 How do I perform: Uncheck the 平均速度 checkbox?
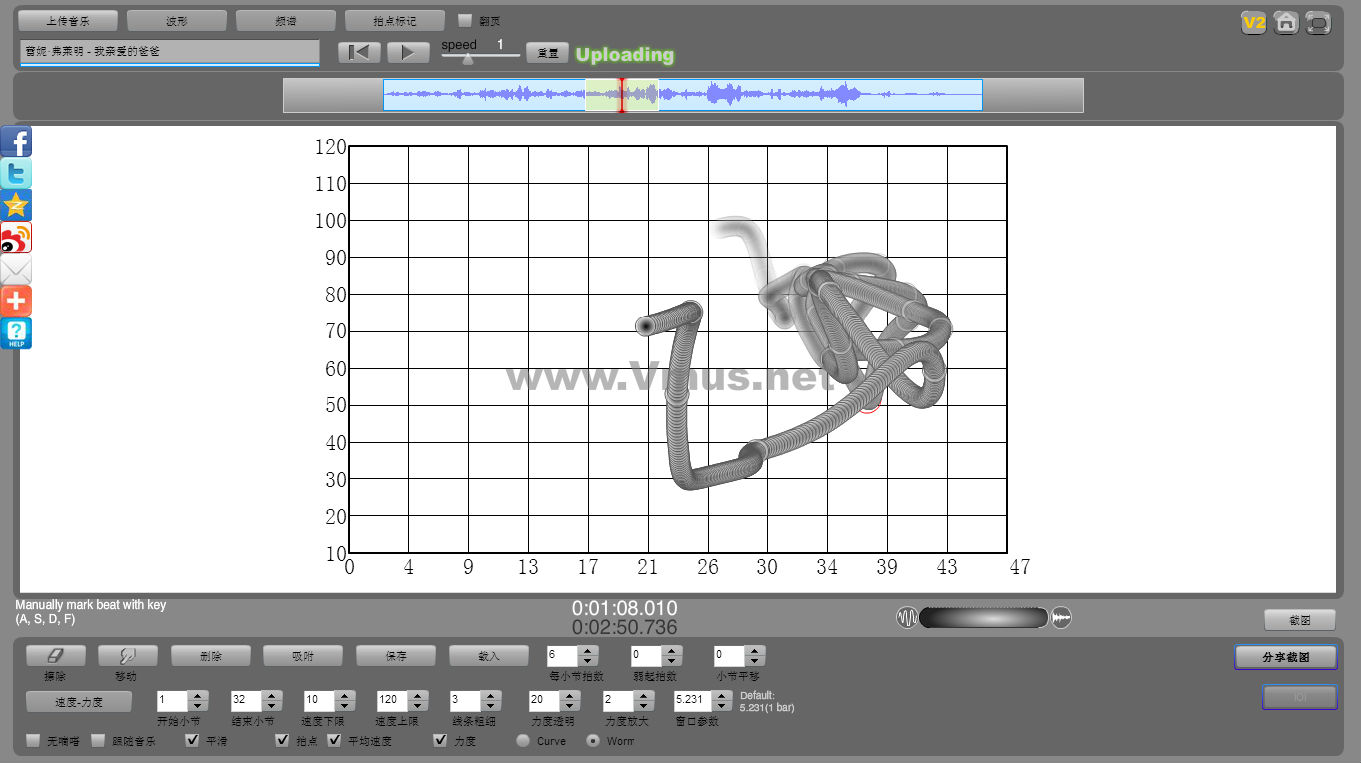point(335,741)
